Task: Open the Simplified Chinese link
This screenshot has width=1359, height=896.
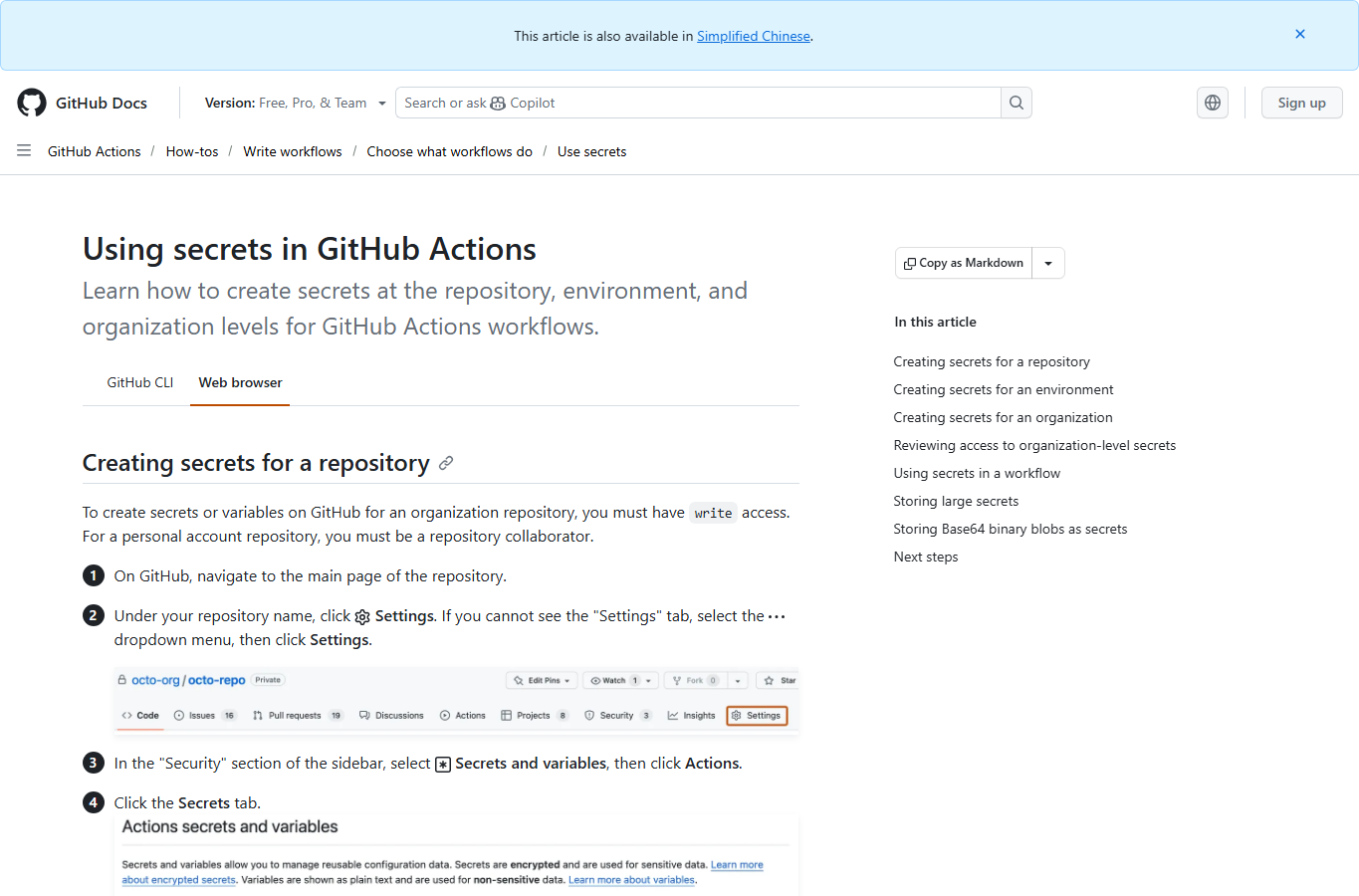Action: click(x=754, y=36)
